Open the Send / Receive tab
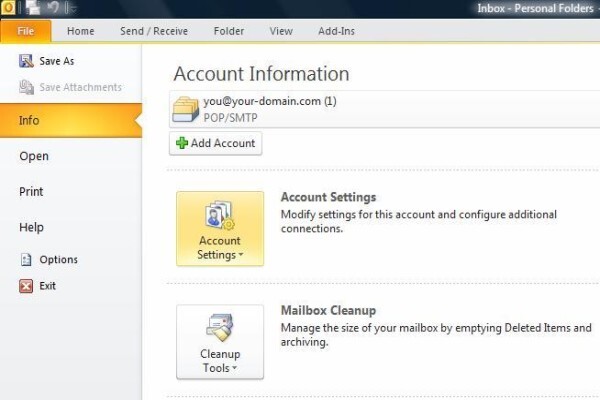 [x=154, y=31]
